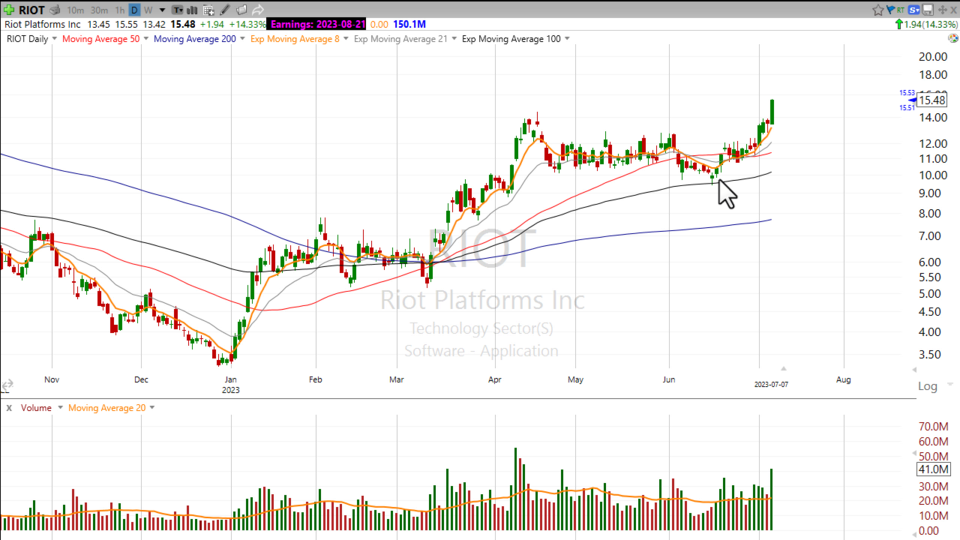Select the D daily timeframe button

point(134,10)
